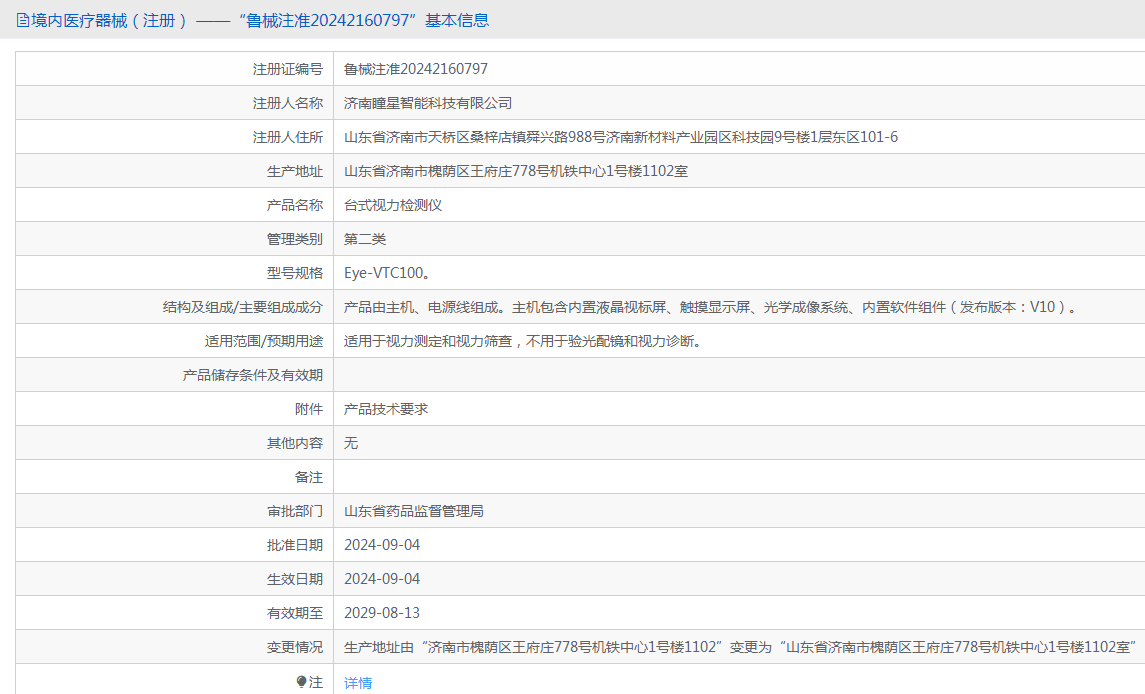Click management category value 第二类
The image size is (1145, 694).
(365, 239)
